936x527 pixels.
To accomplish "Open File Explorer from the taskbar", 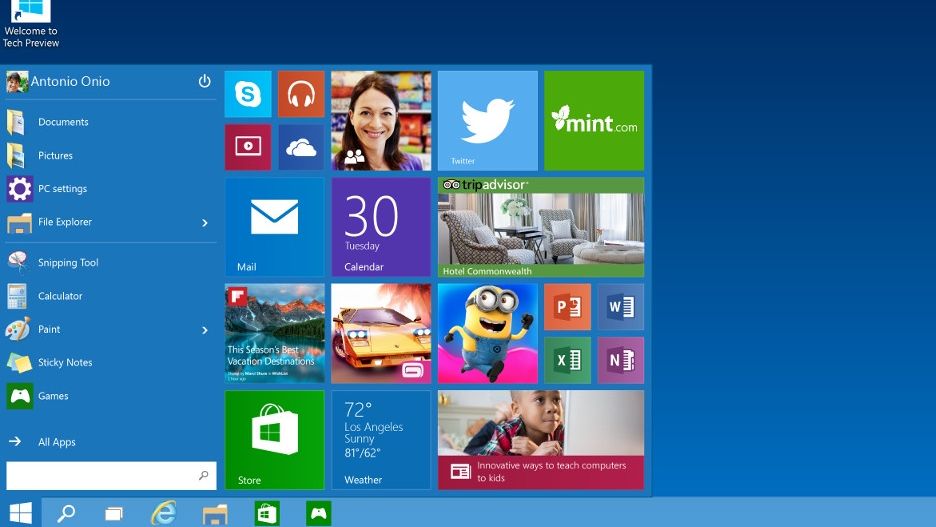I will 215,513.
